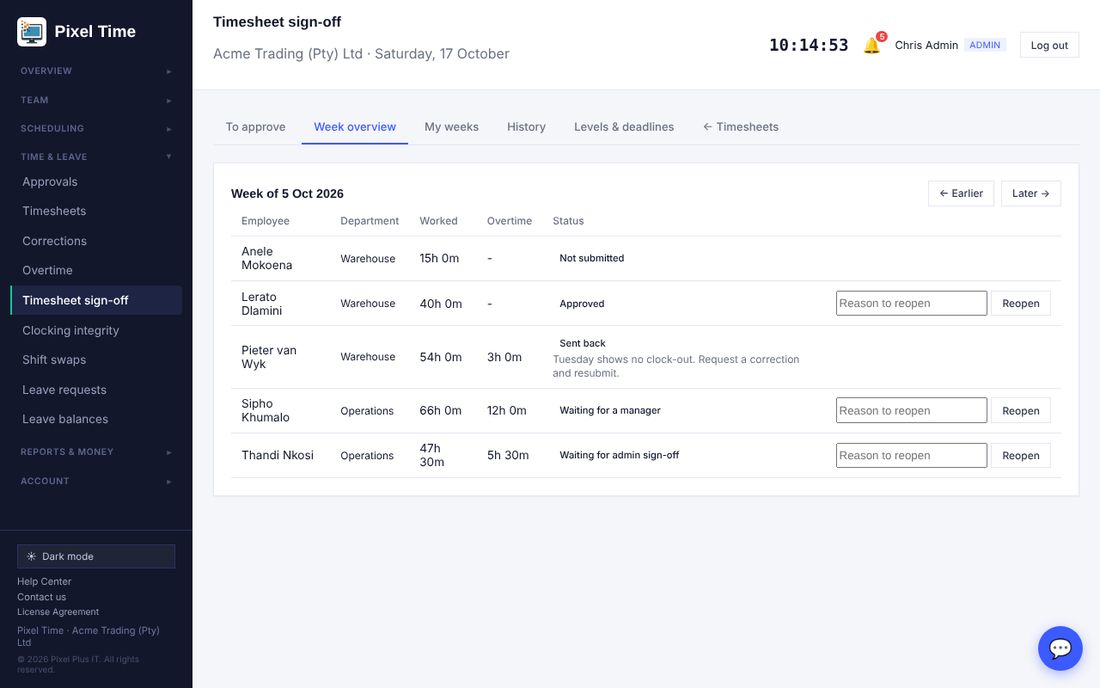Screen dimensions: 1100x688
Task: Switch to the To approve tab
Action: (x=255, y=127)
